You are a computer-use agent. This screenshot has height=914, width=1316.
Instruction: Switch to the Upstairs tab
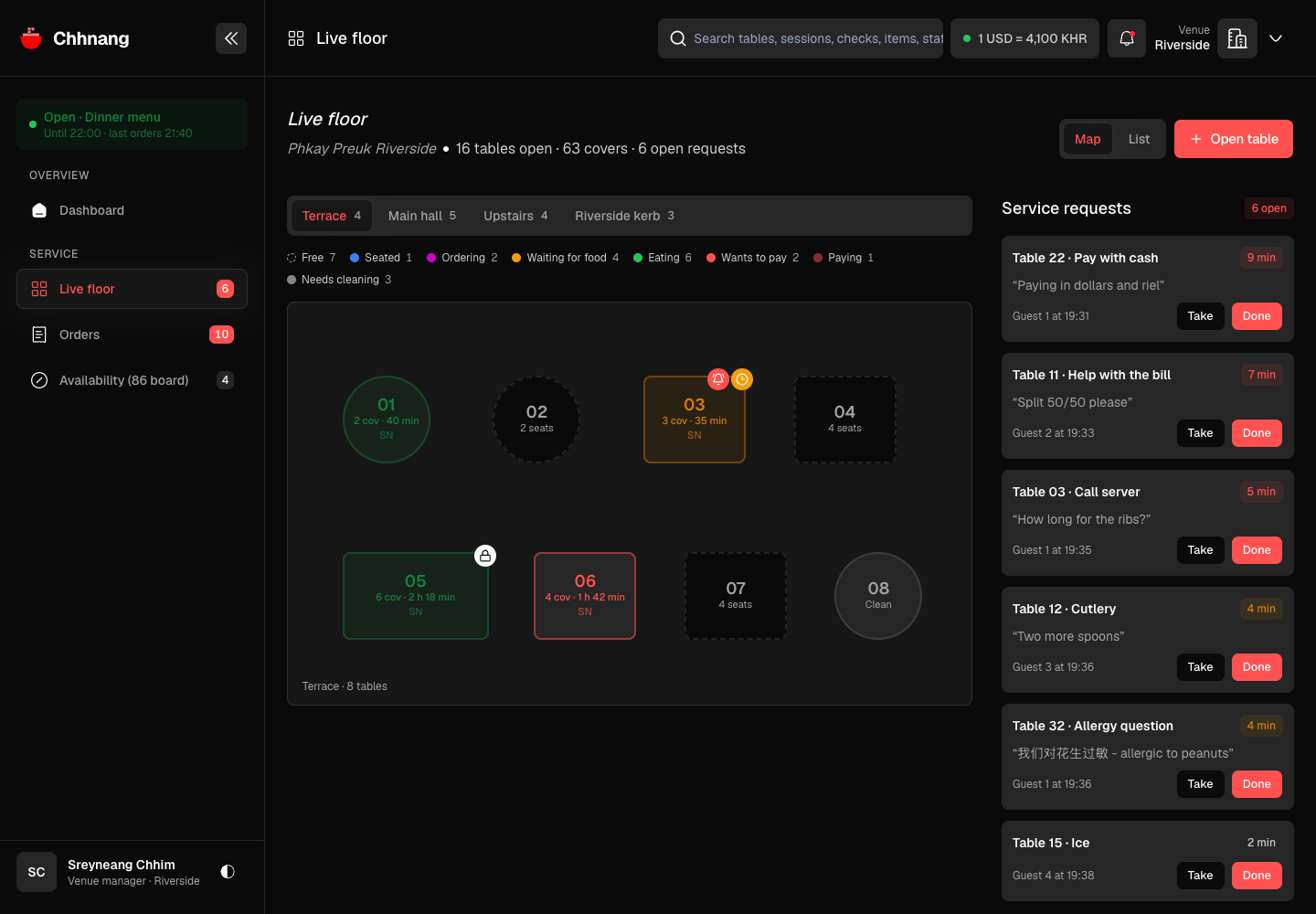(515, 216)
